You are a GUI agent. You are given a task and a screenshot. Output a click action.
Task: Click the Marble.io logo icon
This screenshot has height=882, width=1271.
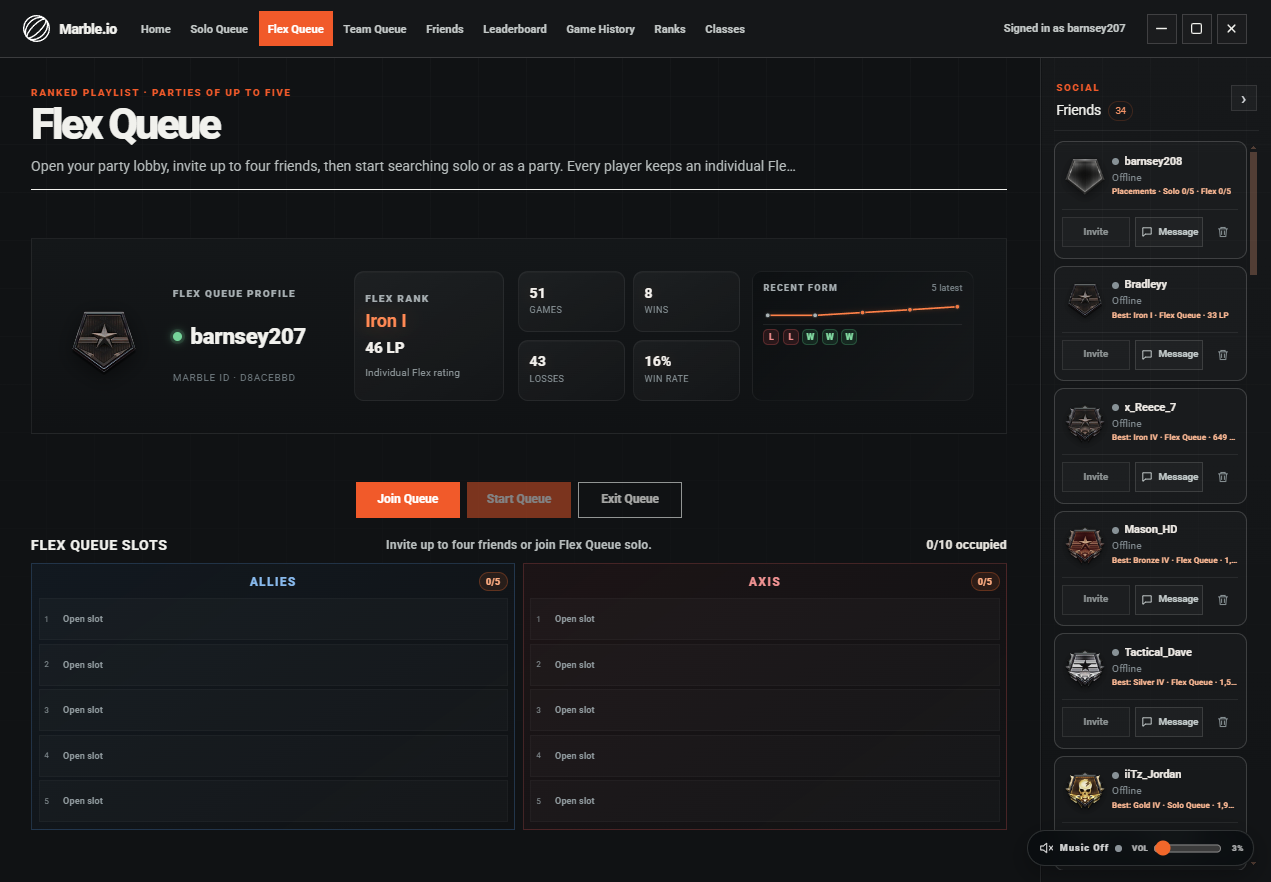click(37, 29)
